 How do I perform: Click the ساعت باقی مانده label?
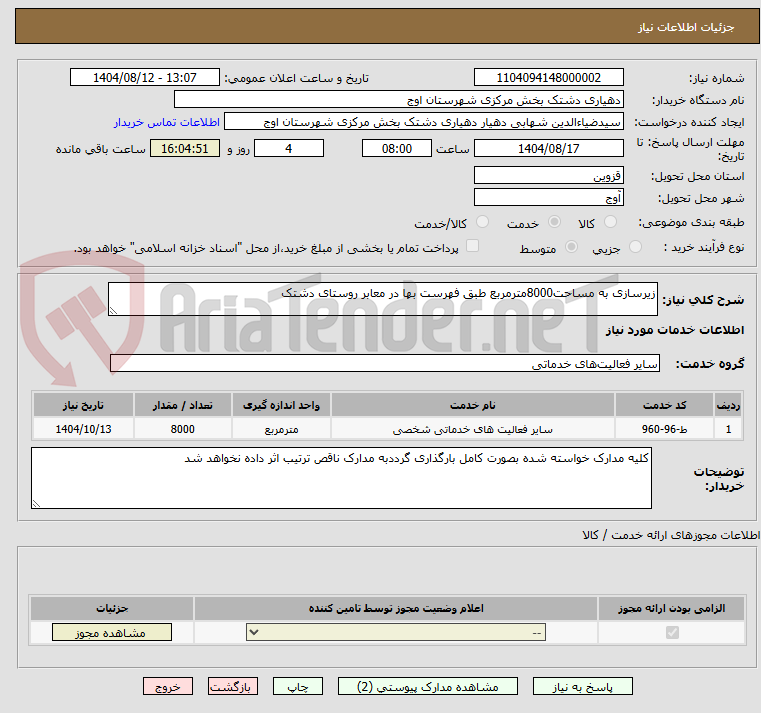(x=100, y=149)
